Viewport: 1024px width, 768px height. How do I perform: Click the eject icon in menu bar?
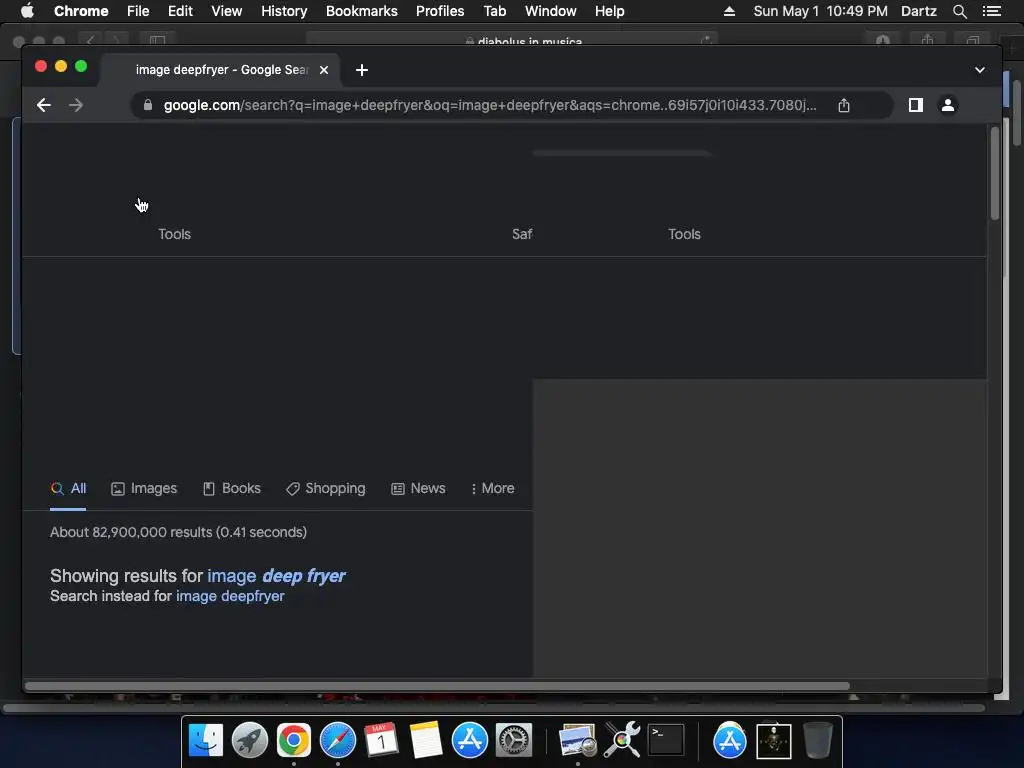click(729, 11)
